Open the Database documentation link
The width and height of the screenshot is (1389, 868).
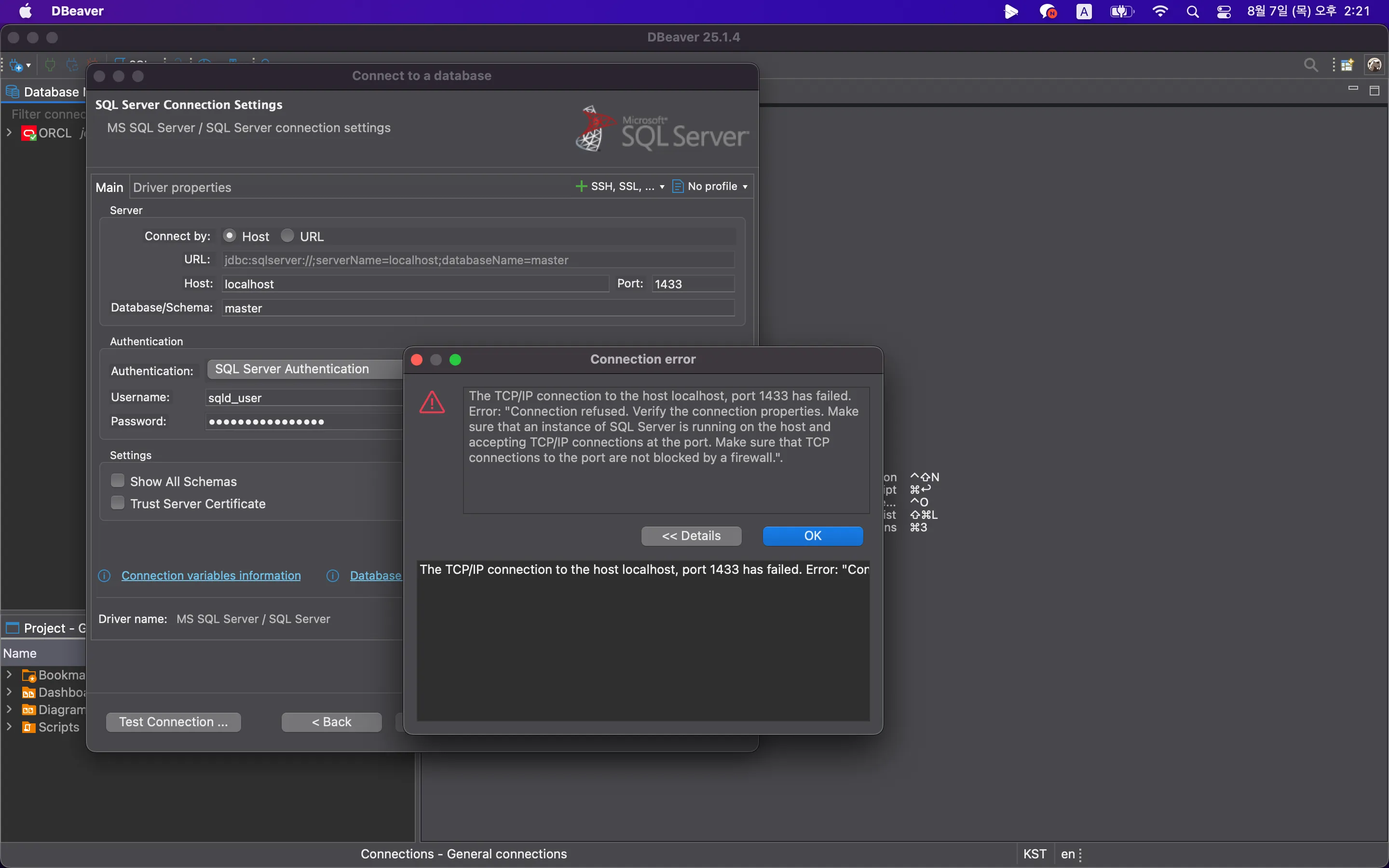(x=376, y=576)
